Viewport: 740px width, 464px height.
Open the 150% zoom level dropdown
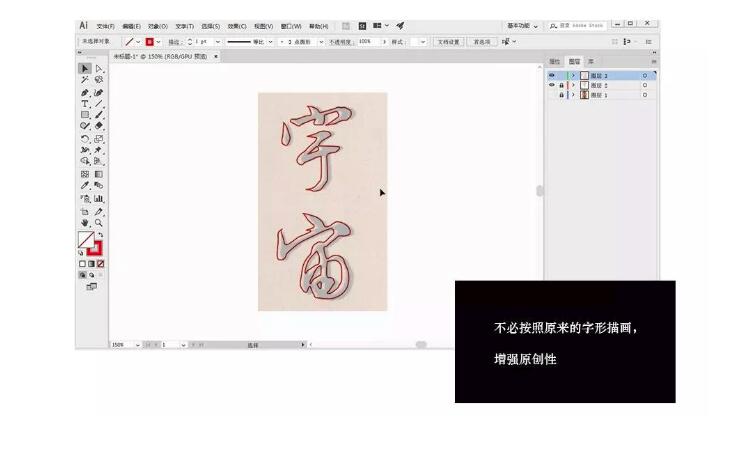[137, 345]
